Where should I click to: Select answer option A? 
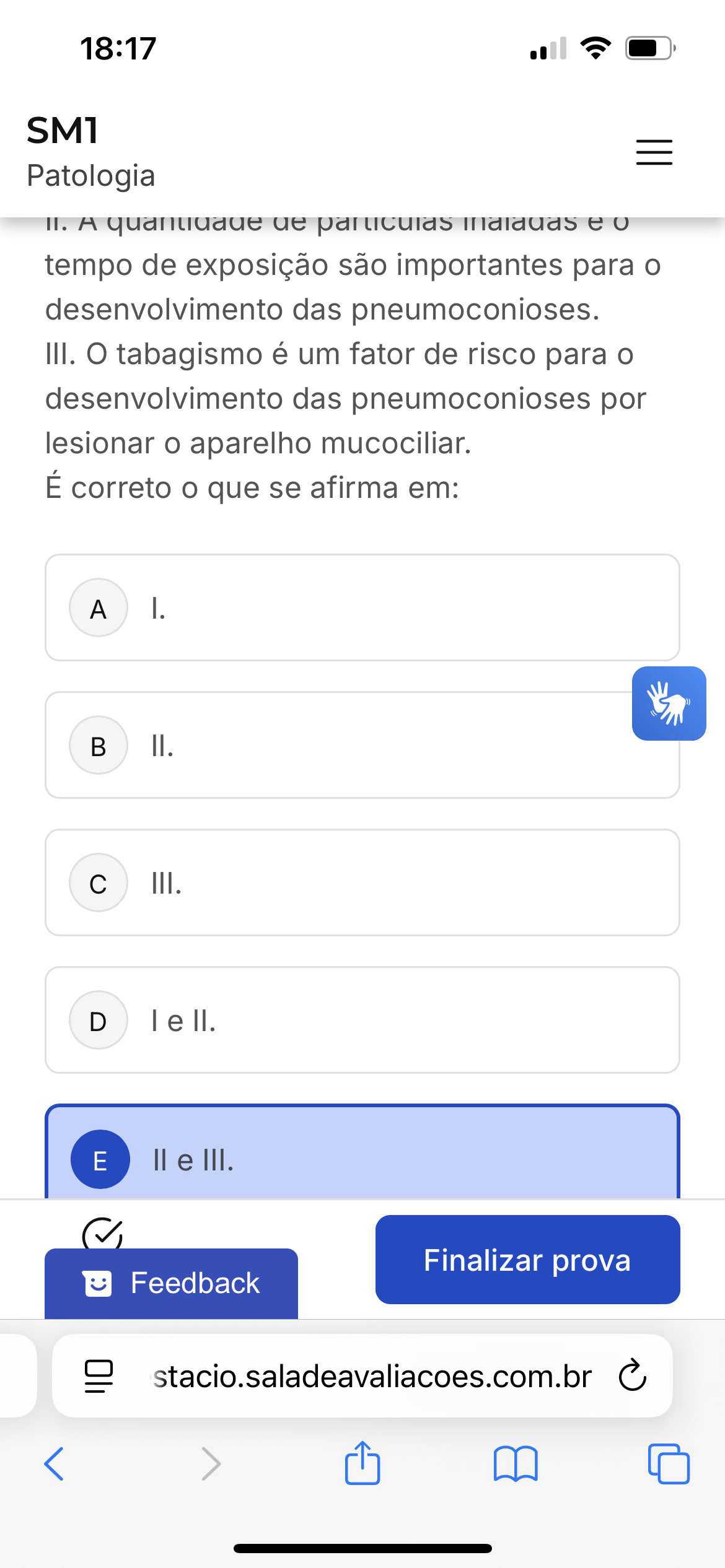[362, 608]
